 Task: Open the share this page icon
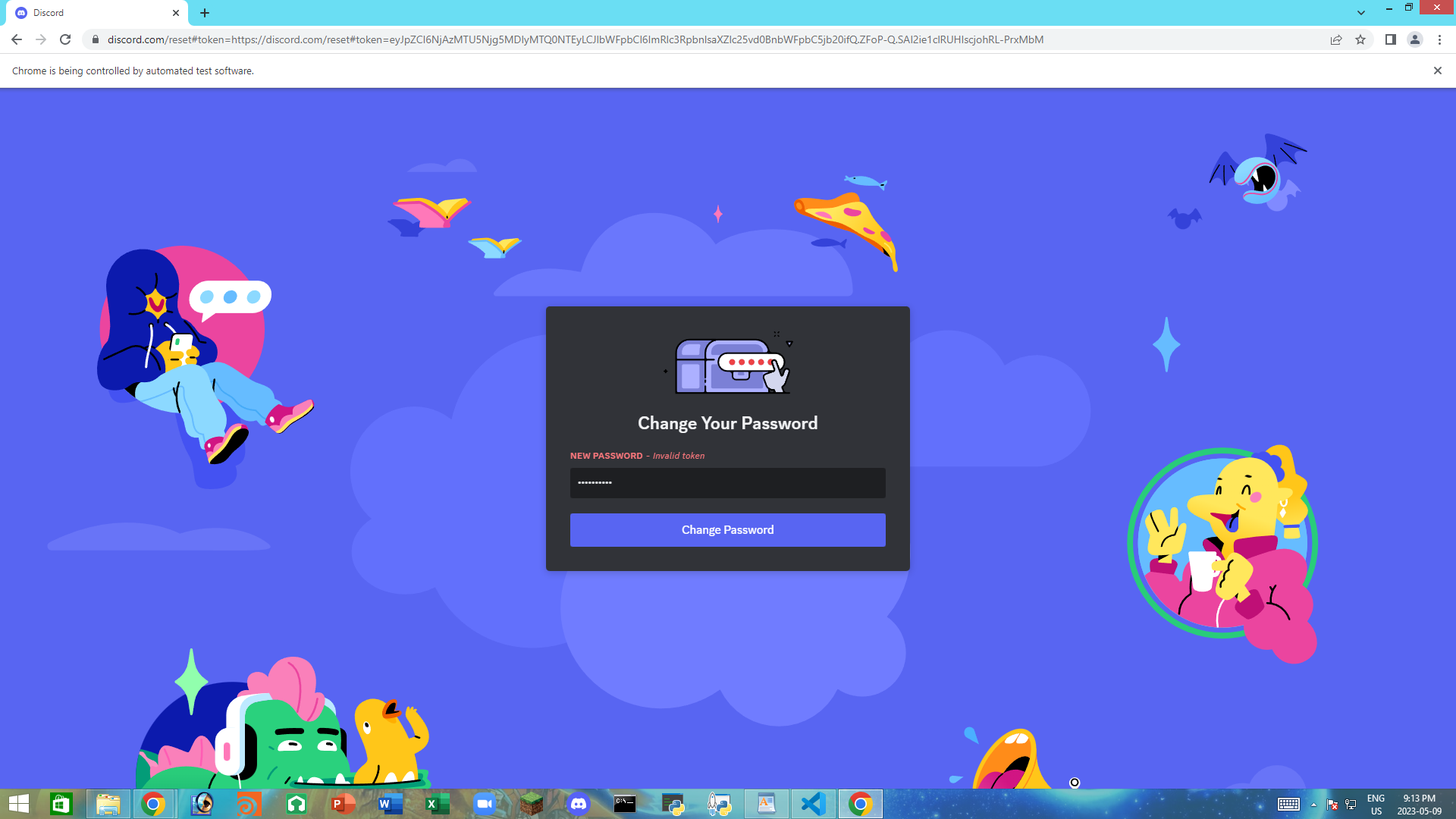[x=1336, y=39]
